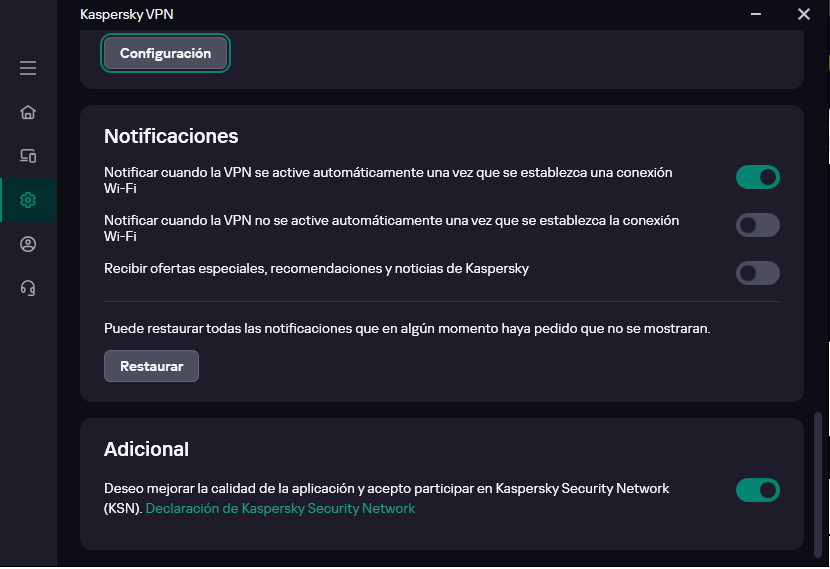Viewport: 830px width, 569px height.
Task: Enable notification when VPN is not activated
Action: pos(757,225)
